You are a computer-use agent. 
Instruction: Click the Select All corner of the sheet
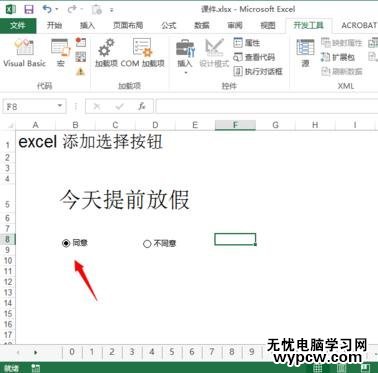point(8,125)
